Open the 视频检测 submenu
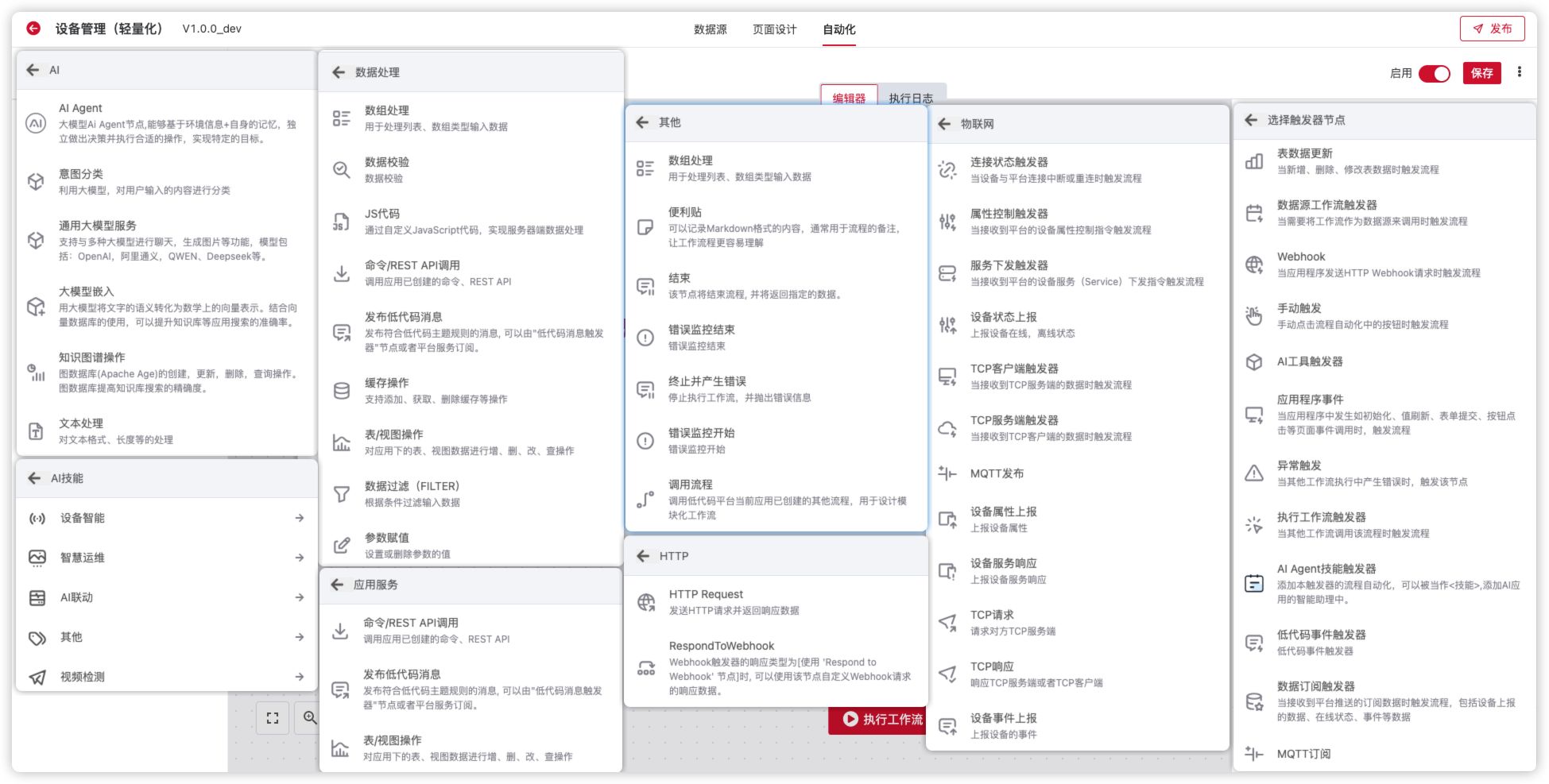The image size is (1549, 784). click(299, 677)
